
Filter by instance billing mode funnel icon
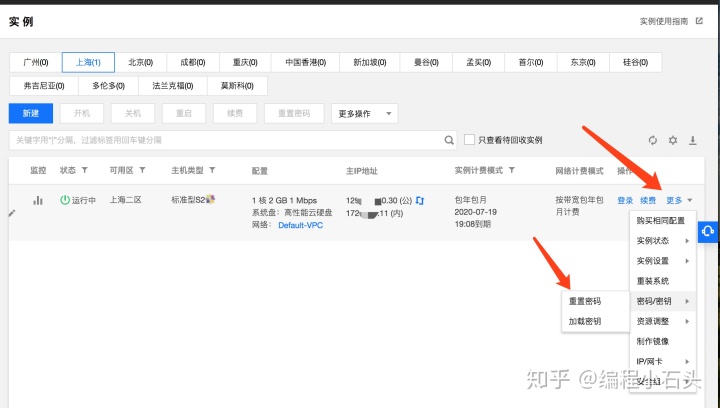(512, 170)
